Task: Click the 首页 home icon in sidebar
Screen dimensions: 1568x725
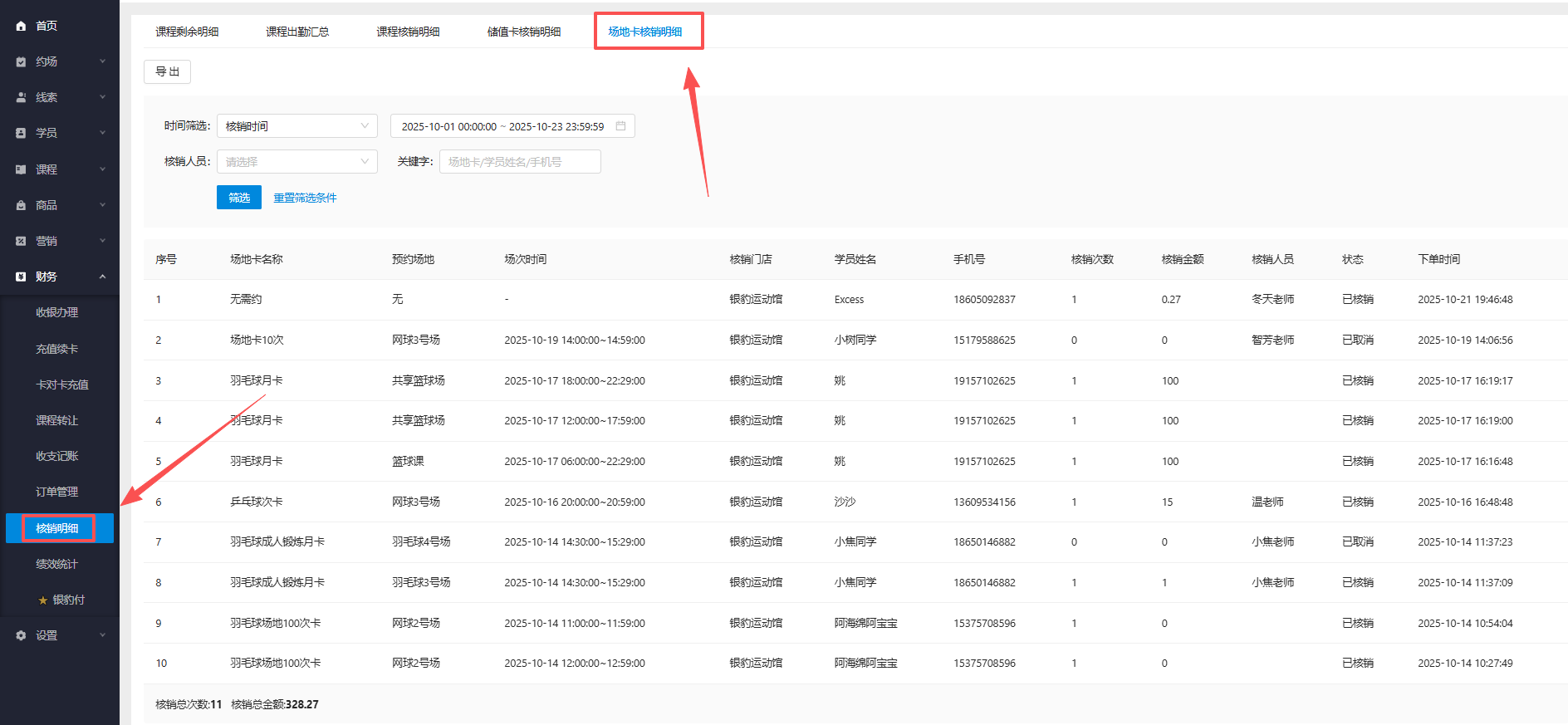Action: tap(21, 26)
